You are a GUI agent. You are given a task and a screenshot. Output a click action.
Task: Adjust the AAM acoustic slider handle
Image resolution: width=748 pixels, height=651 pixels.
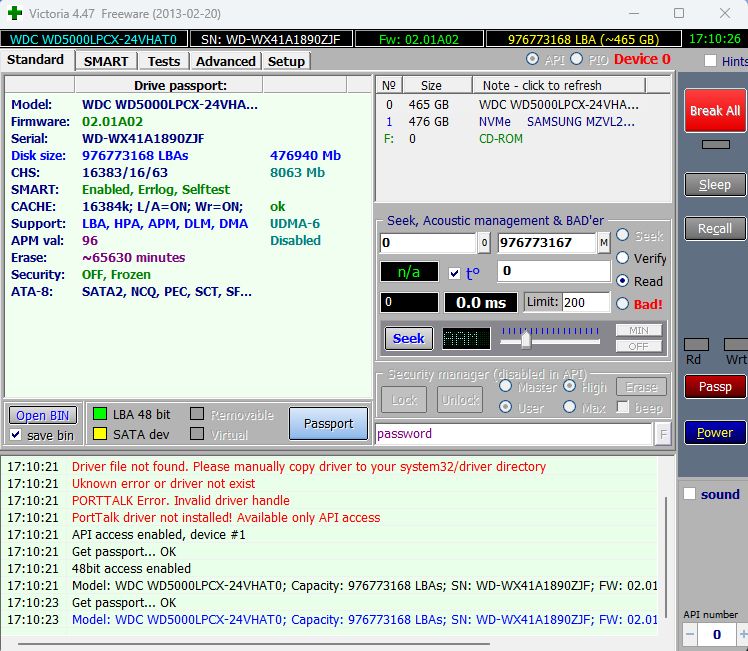526,341
